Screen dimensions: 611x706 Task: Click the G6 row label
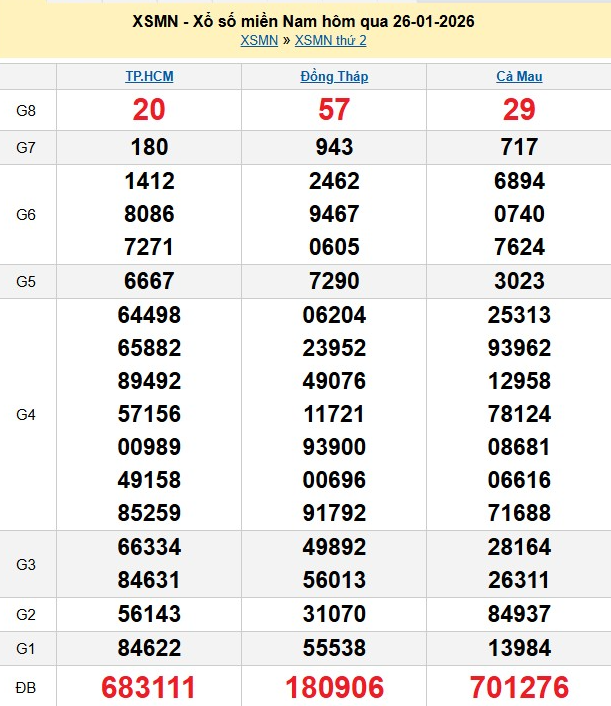click(27, 214)
